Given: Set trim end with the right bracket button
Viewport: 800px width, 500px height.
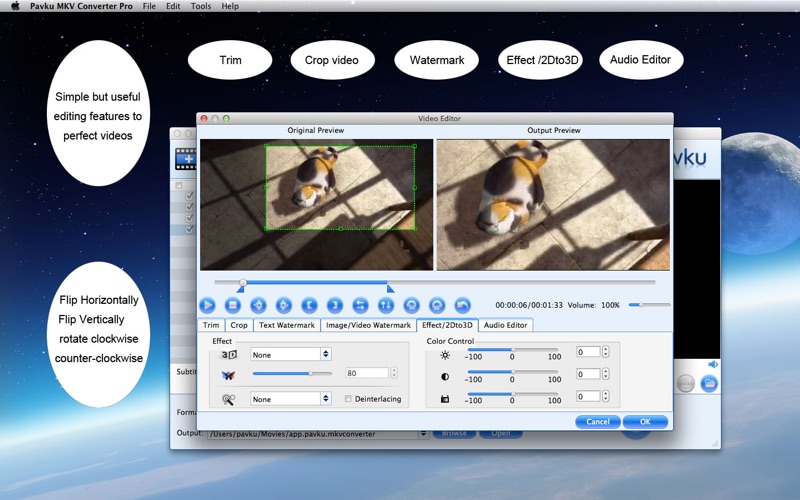Looking at the screenshot, I should [335, 305].
